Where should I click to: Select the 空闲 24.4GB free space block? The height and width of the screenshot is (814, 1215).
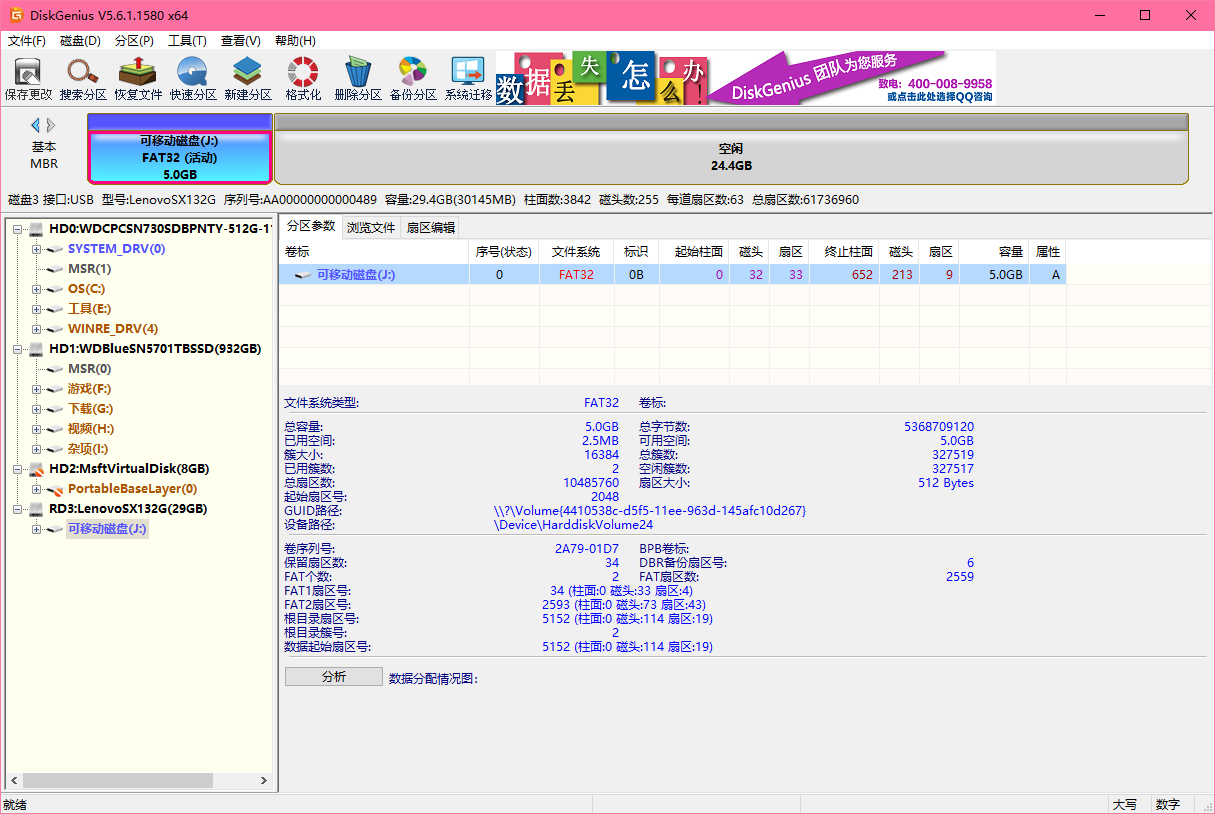pyautogui.click(x=731, y=157)
